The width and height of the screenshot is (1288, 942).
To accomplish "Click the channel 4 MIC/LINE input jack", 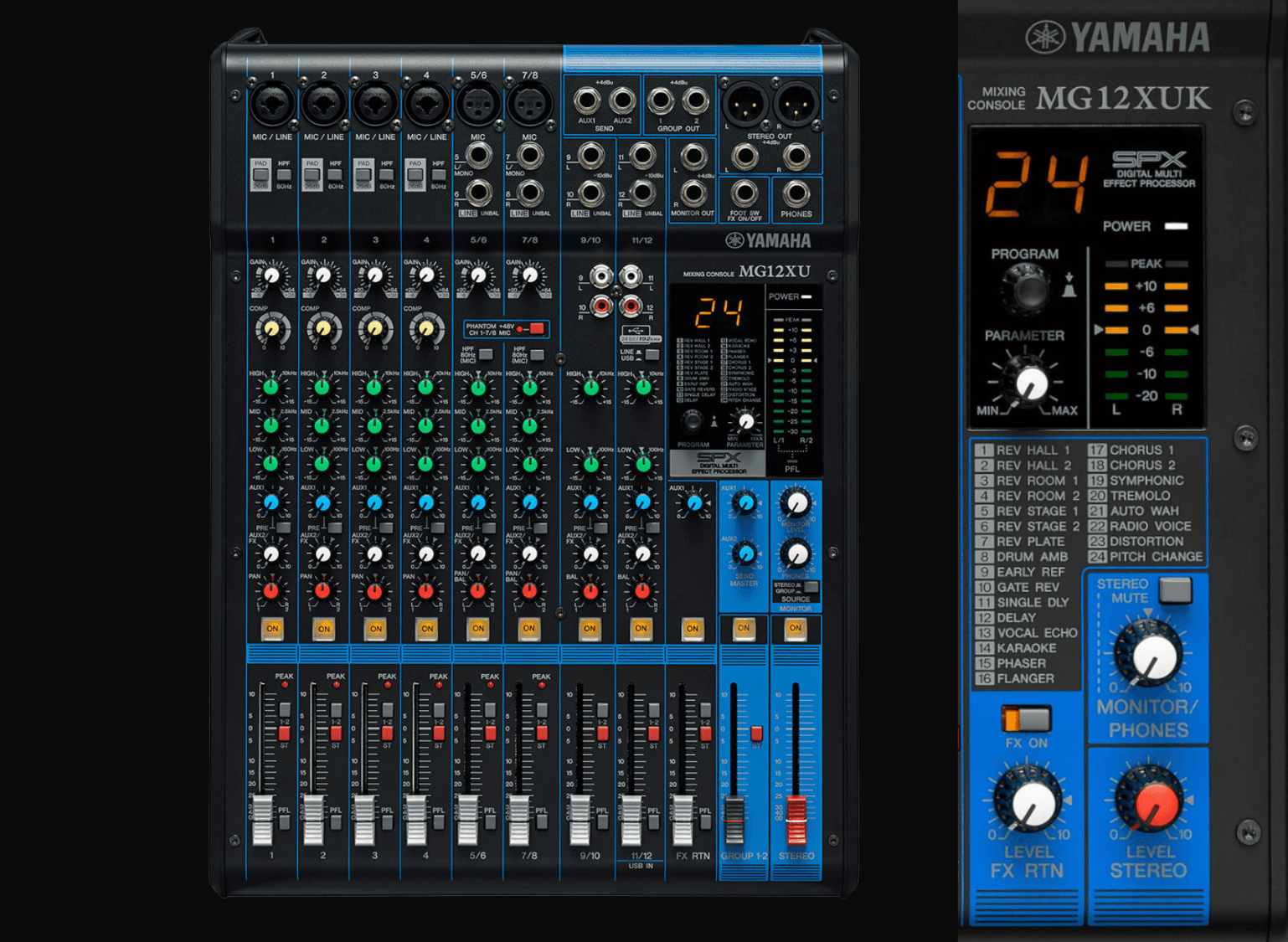I will click(x=426, y=106).
